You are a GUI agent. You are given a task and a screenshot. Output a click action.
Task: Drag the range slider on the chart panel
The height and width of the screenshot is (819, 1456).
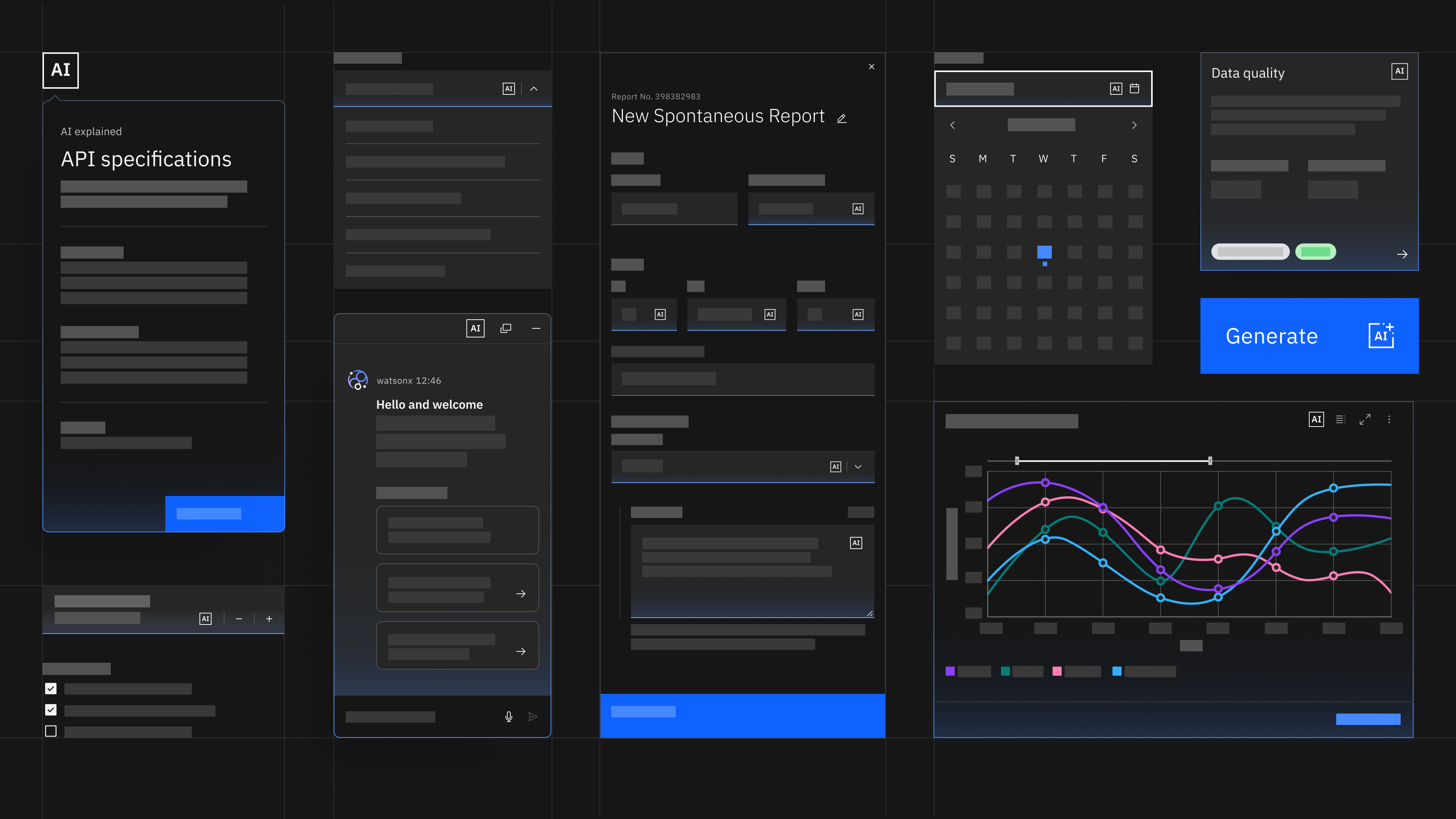1113,460
